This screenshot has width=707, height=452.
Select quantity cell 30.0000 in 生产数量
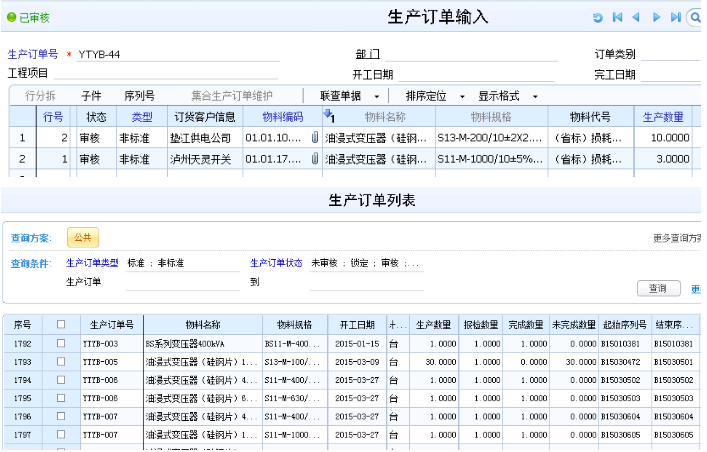(x=434, y=362)
